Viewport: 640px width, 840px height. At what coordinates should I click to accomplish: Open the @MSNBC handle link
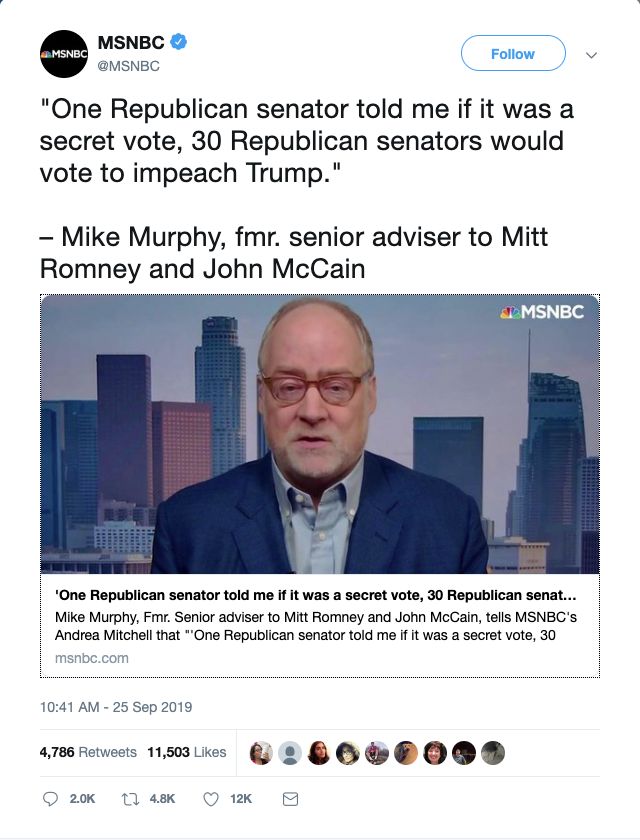tap(129, 66)
